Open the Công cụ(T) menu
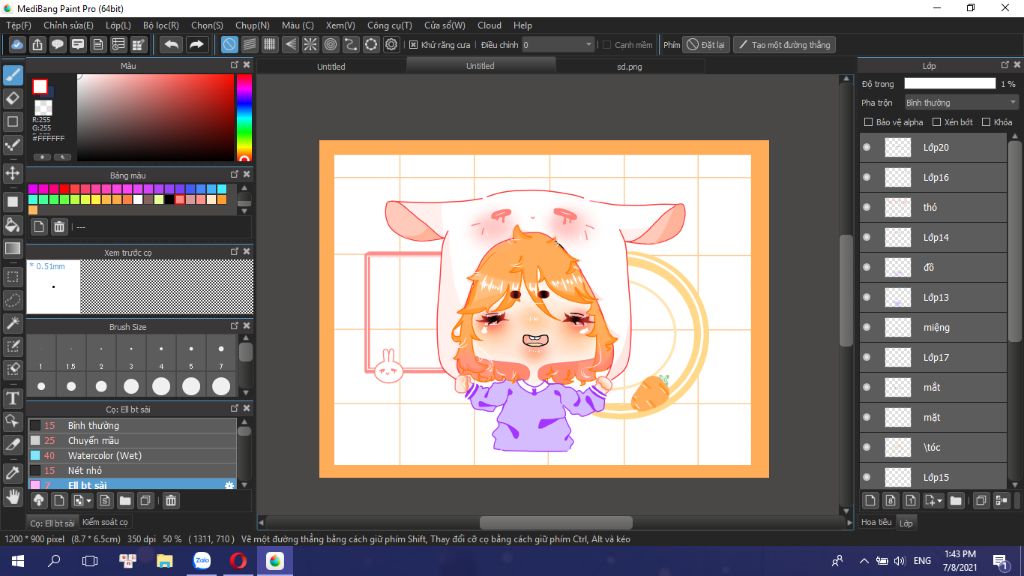The image size is (1024, 576). click(x=389, y=25)
